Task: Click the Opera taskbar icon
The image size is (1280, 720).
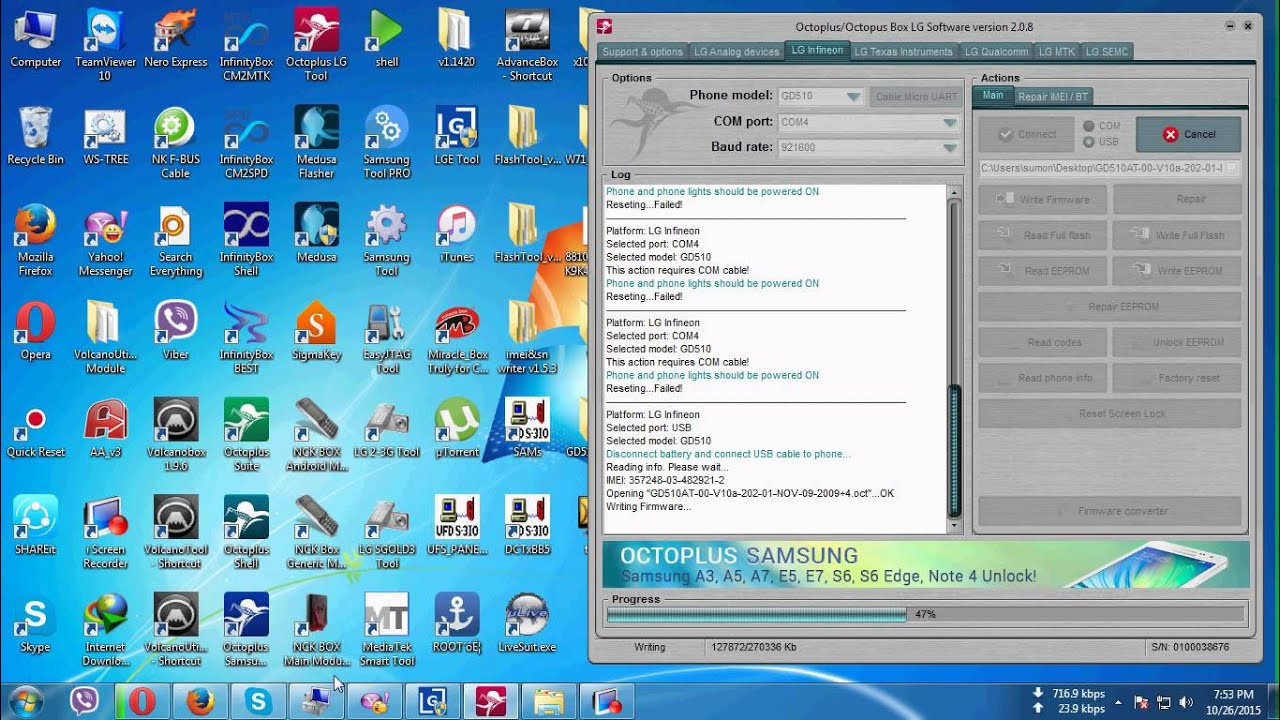Action: point(142,701)
